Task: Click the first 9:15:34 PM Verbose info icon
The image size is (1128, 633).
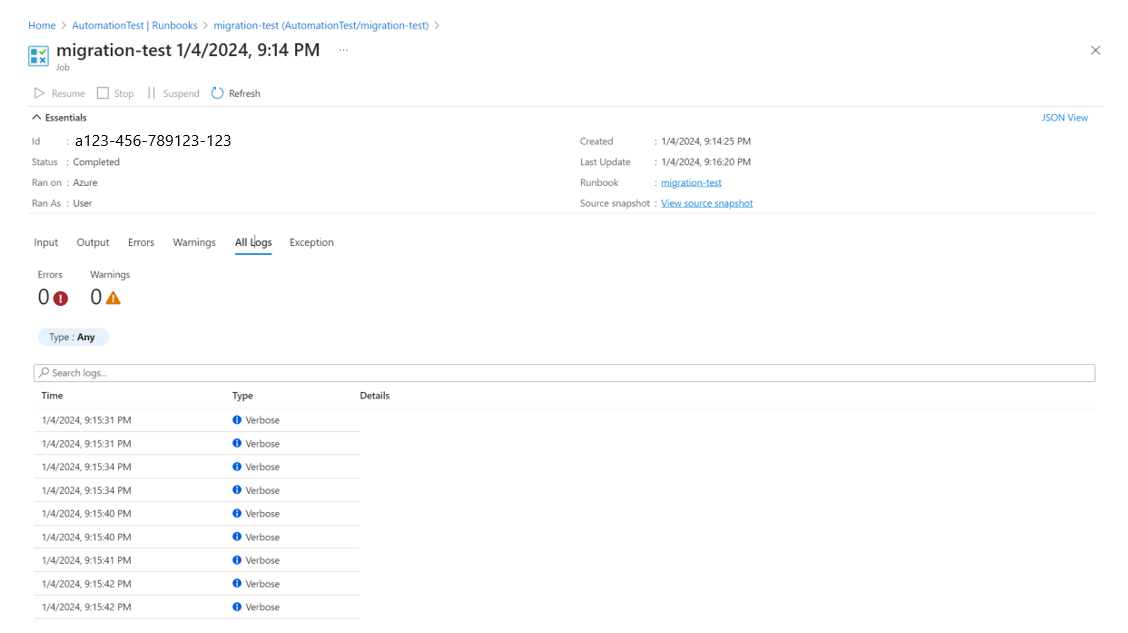Action: point(237,467)
